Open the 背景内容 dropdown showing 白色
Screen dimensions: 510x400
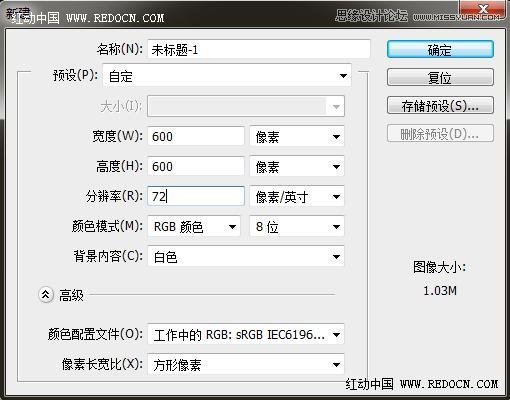(x=246, y=256)
